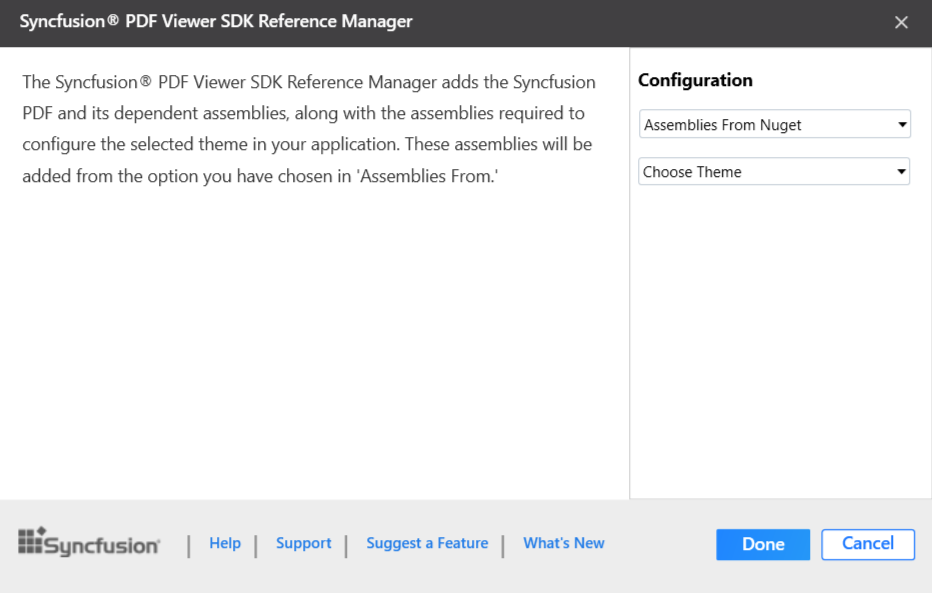Click the Assemblies From Nuget dropdown arrow
The height and width of the screenshot is (593, 932).
(x=901, y=124)
